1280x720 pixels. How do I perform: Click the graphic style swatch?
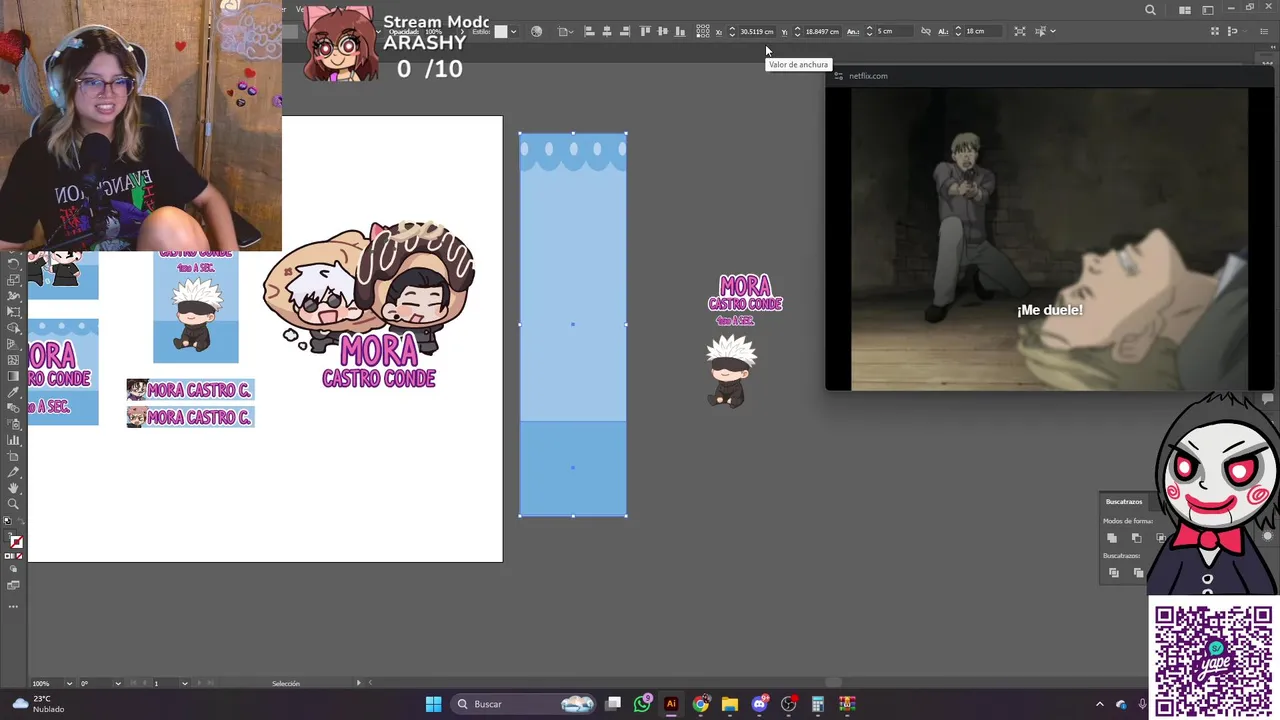pos(501,31)
